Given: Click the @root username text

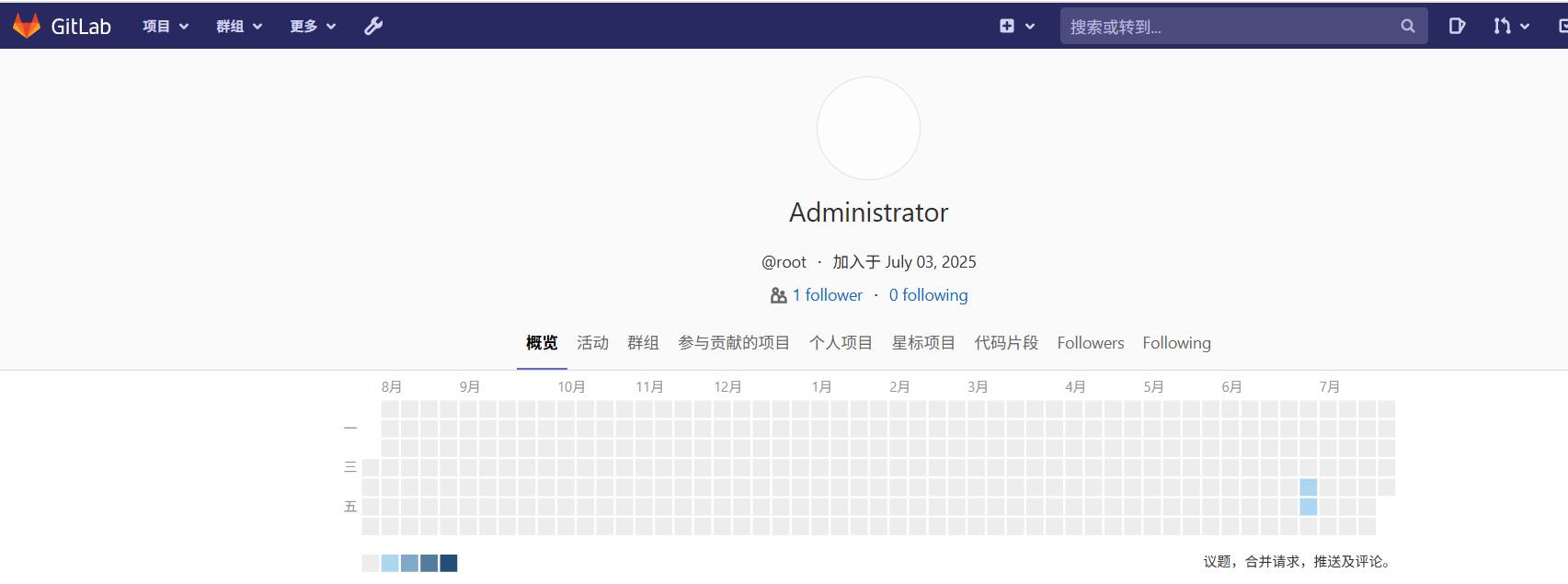Looking at the screenshot, I should pos(784,262).
